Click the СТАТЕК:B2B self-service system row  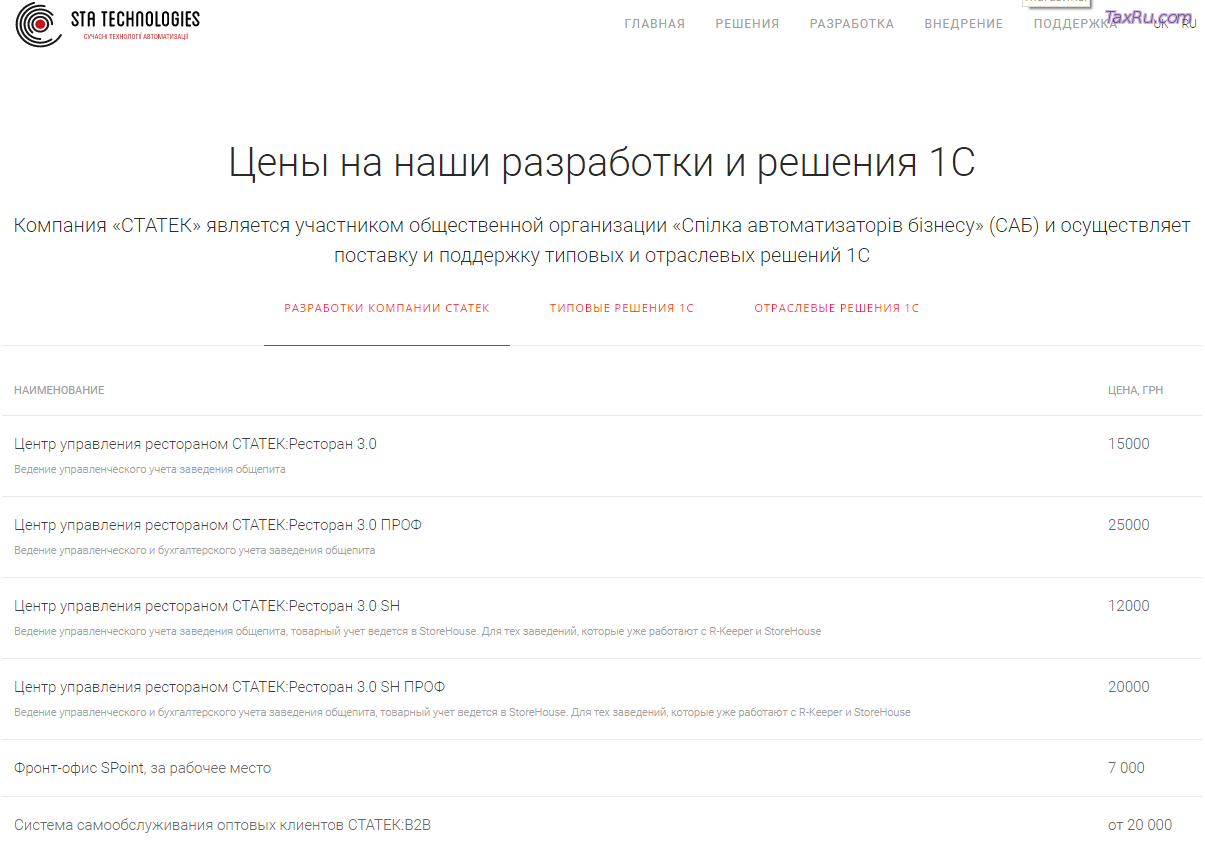point(222,825)
